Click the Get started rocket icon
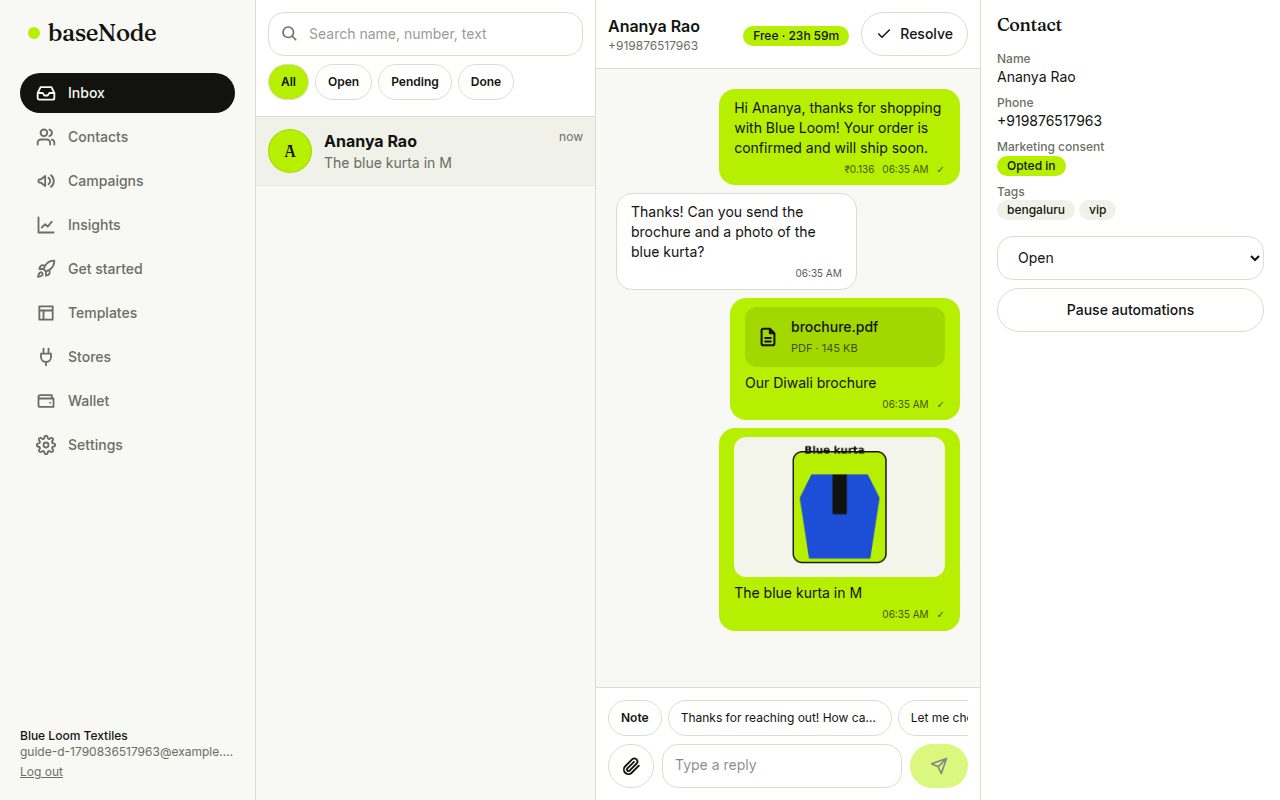Viewport: 1280px width, 800px height. (46, 269)
